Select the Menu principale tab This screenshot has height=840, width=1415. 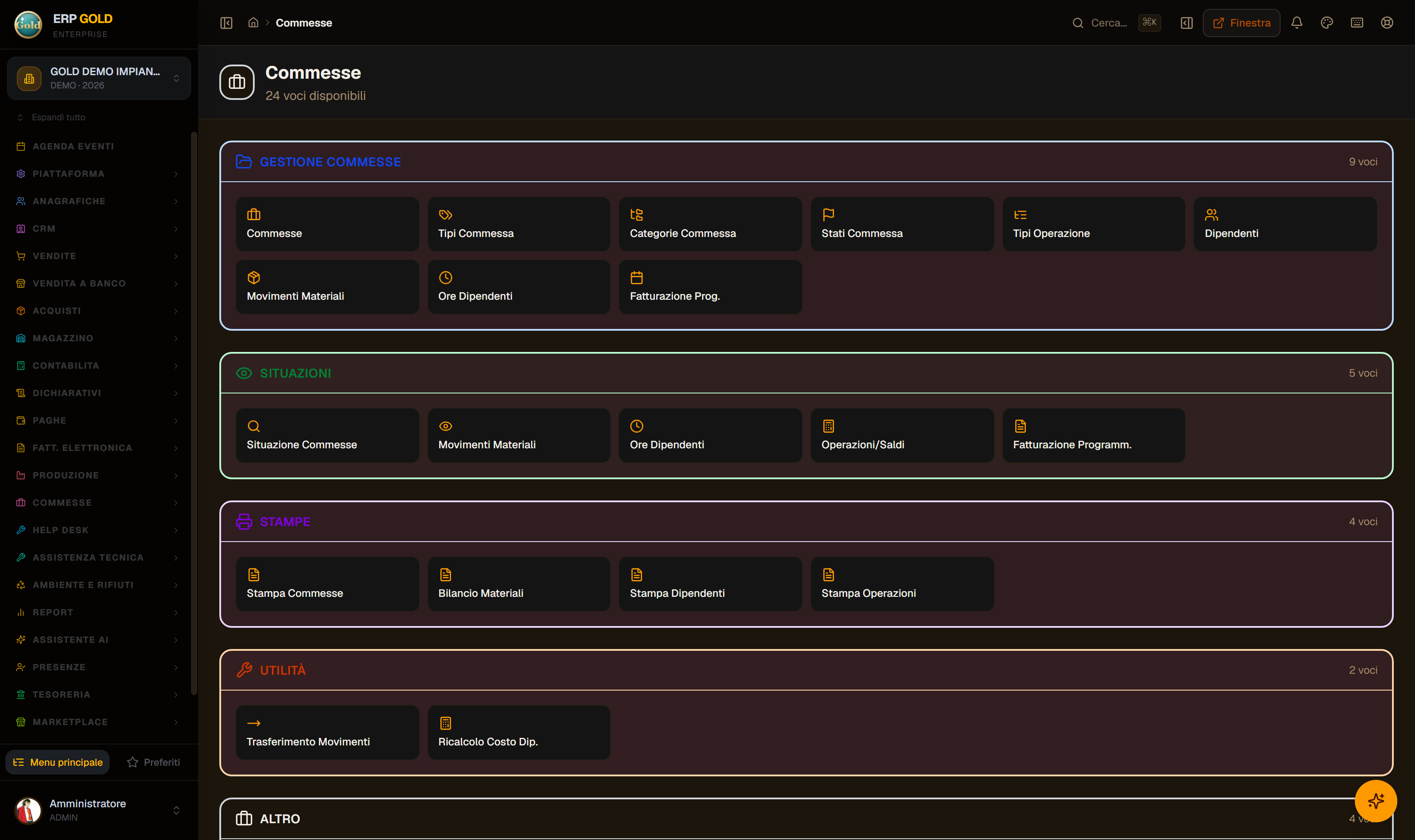pos(58,762)
